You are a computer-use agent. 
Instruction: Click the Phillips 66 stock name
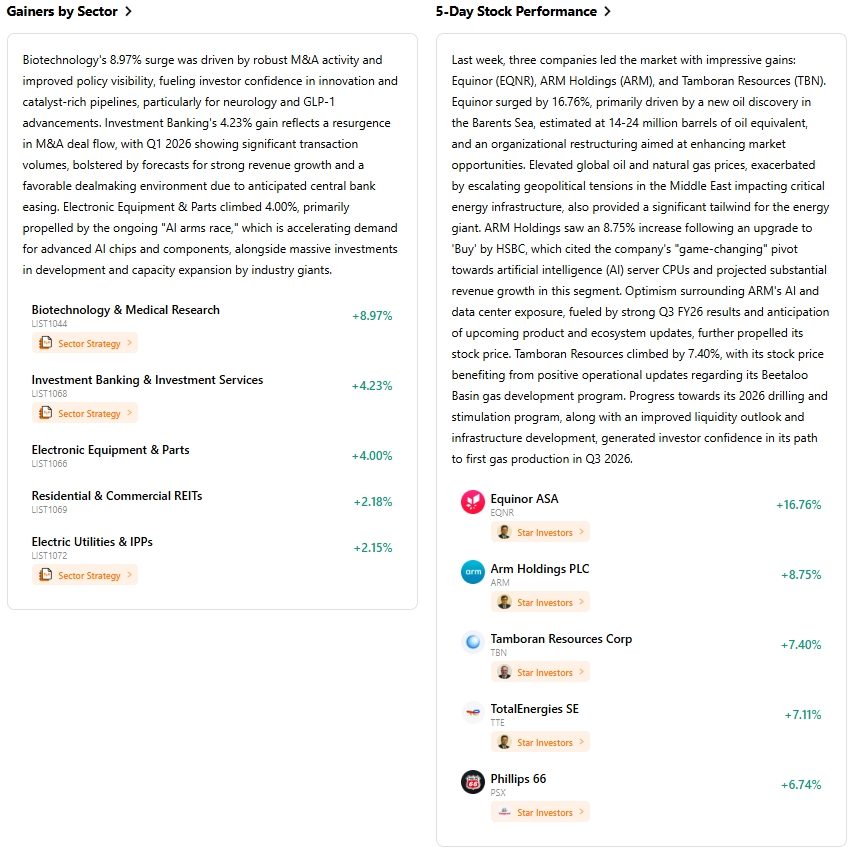[518, 779]
